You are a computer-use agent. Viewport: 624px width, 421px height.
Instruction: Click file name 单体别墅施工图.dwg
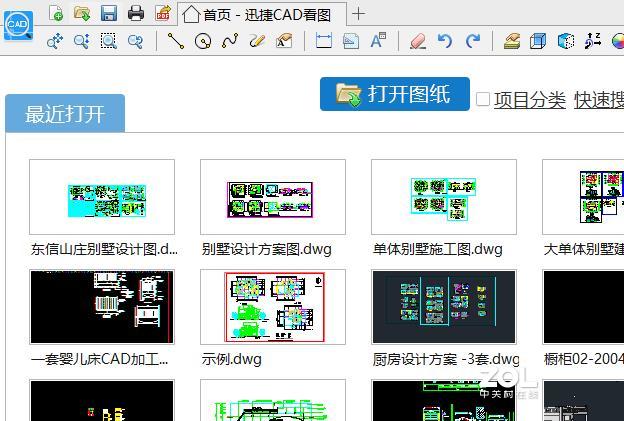437,249
